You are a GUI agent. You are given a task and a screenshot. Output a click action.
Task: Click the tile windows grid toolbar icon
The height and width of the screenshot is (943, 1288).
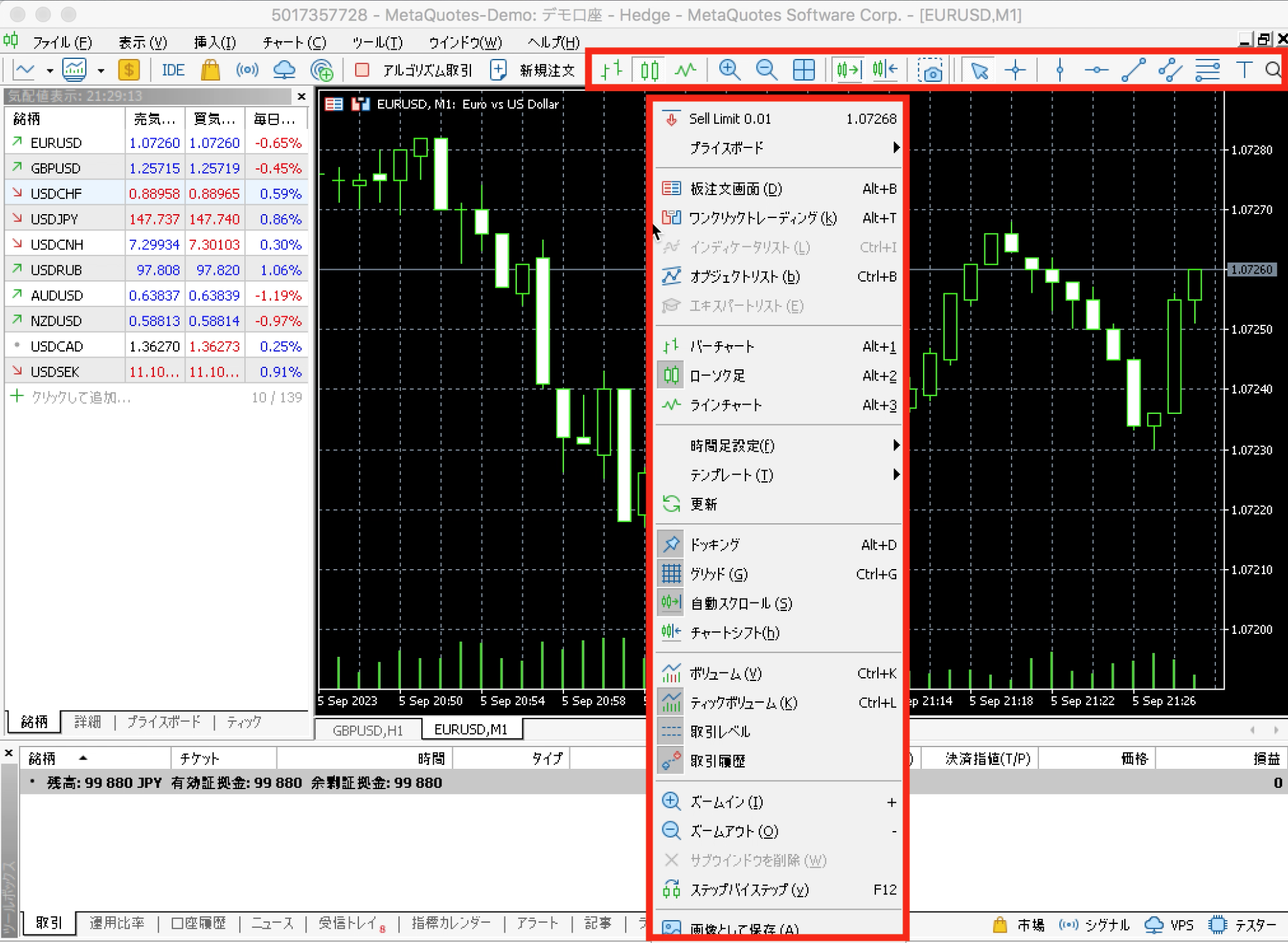click(803, 69)
